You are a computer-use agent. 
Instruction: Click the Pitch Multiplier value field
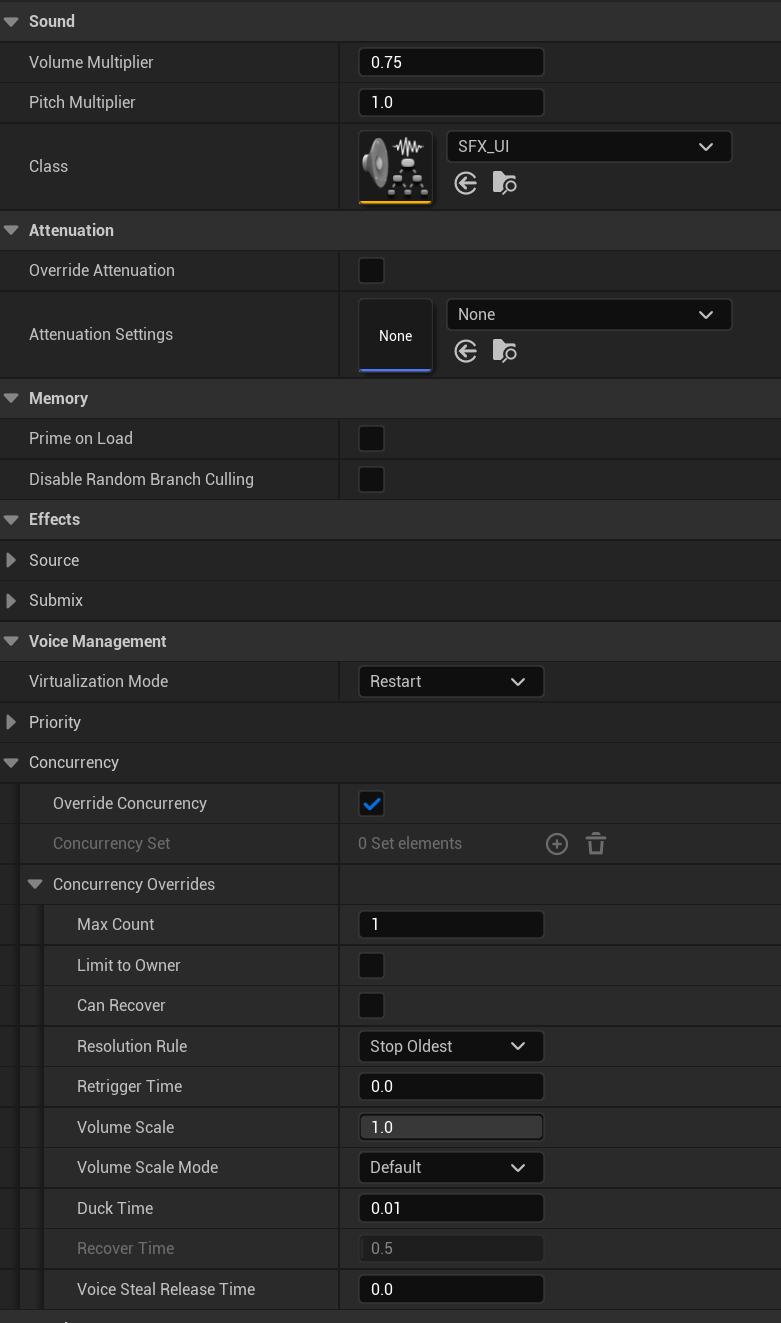(451, 102)
